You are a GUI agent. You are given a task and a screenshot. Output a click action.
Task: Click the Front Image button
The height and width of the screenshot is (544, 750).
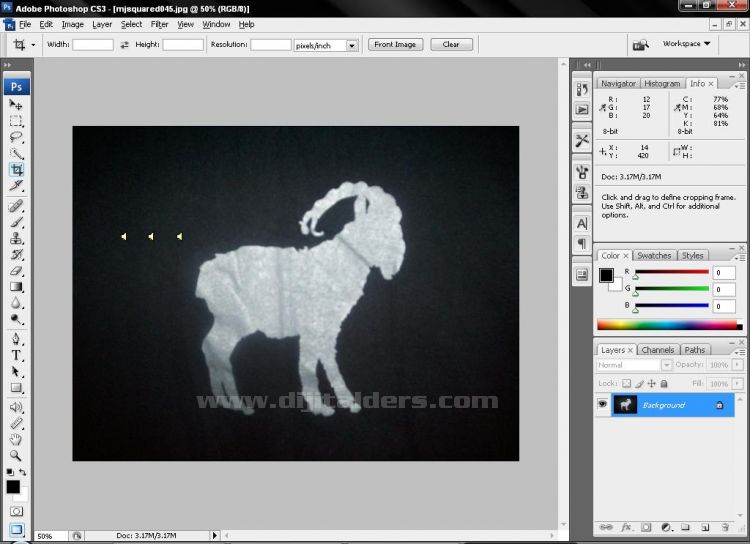pyautogui.click(x=397, y=45)
